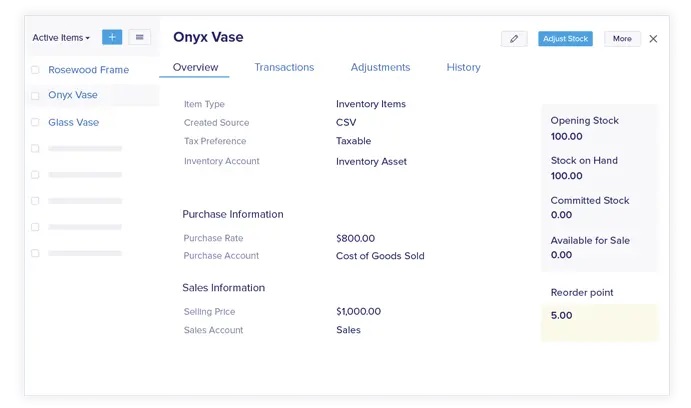View the History tab

pyautogui.click(x=463, y=67)
